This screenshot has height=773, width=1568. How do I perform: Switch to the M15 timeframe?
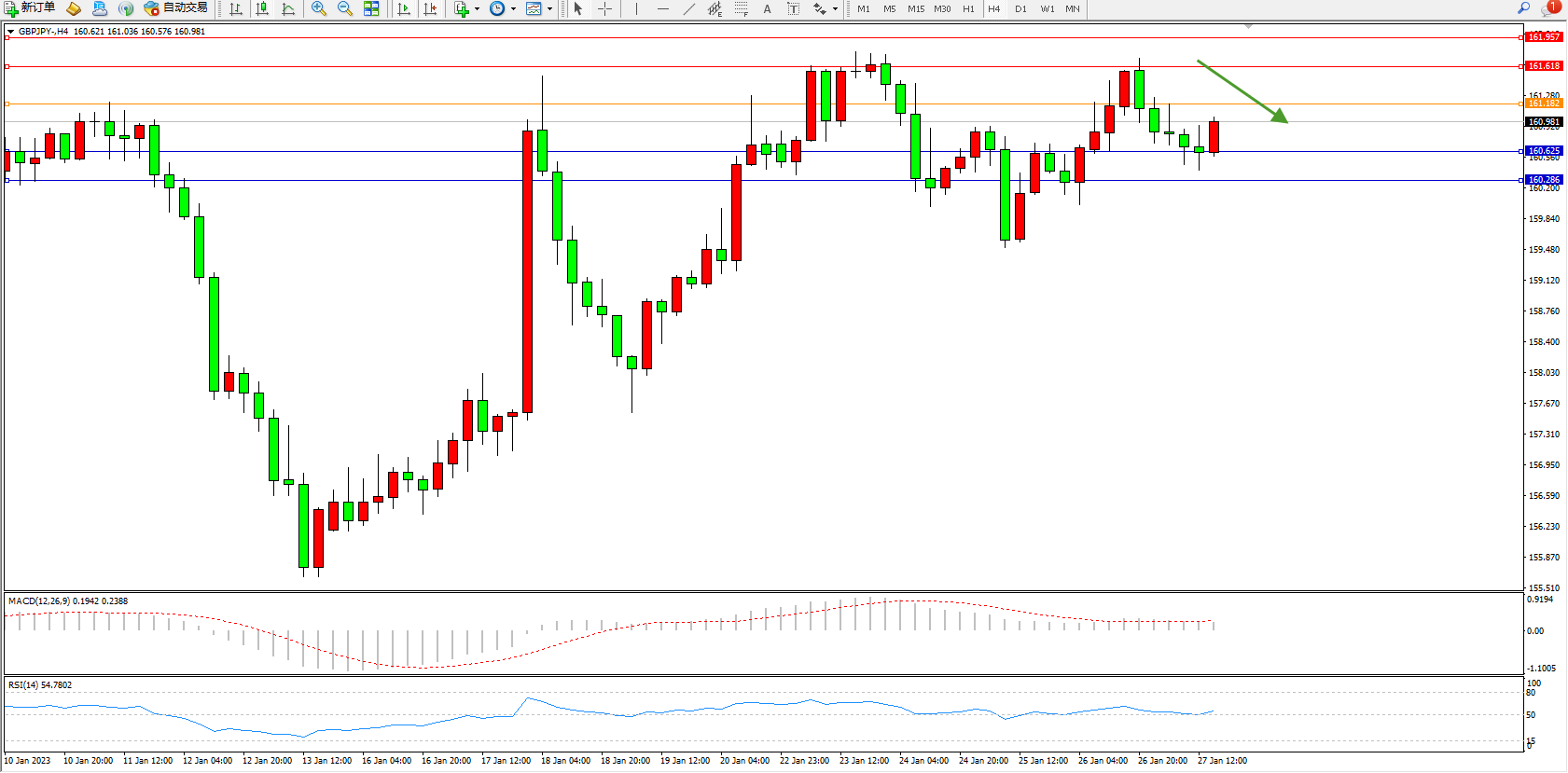point(916,8)
